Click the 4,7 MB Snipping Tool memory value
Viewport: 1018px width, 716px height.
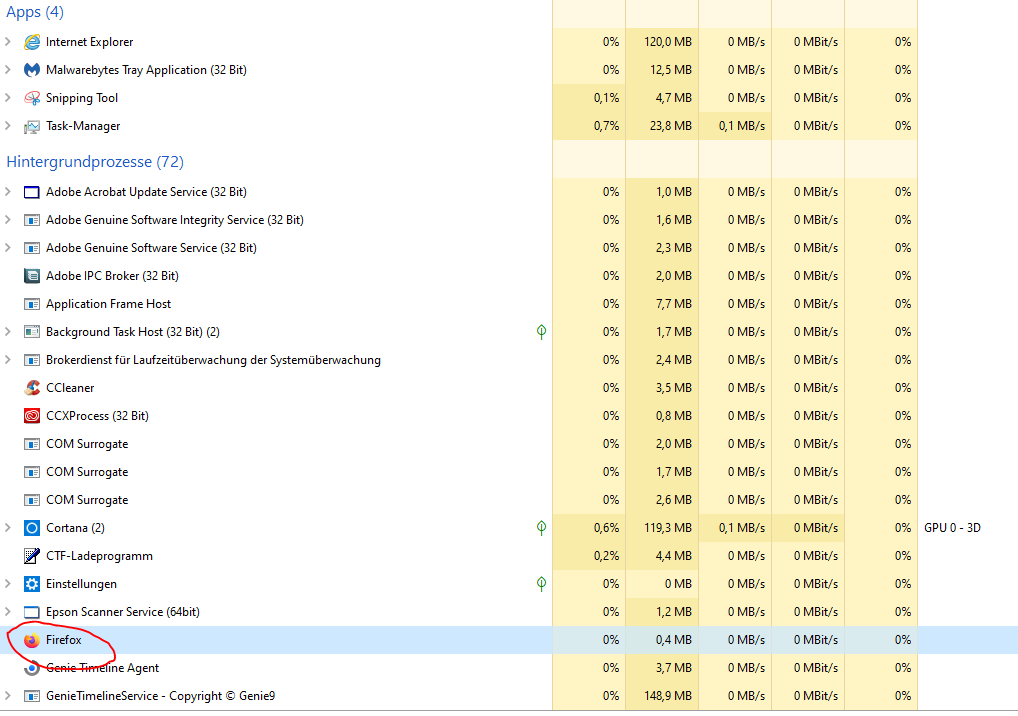tap(674, 98)
